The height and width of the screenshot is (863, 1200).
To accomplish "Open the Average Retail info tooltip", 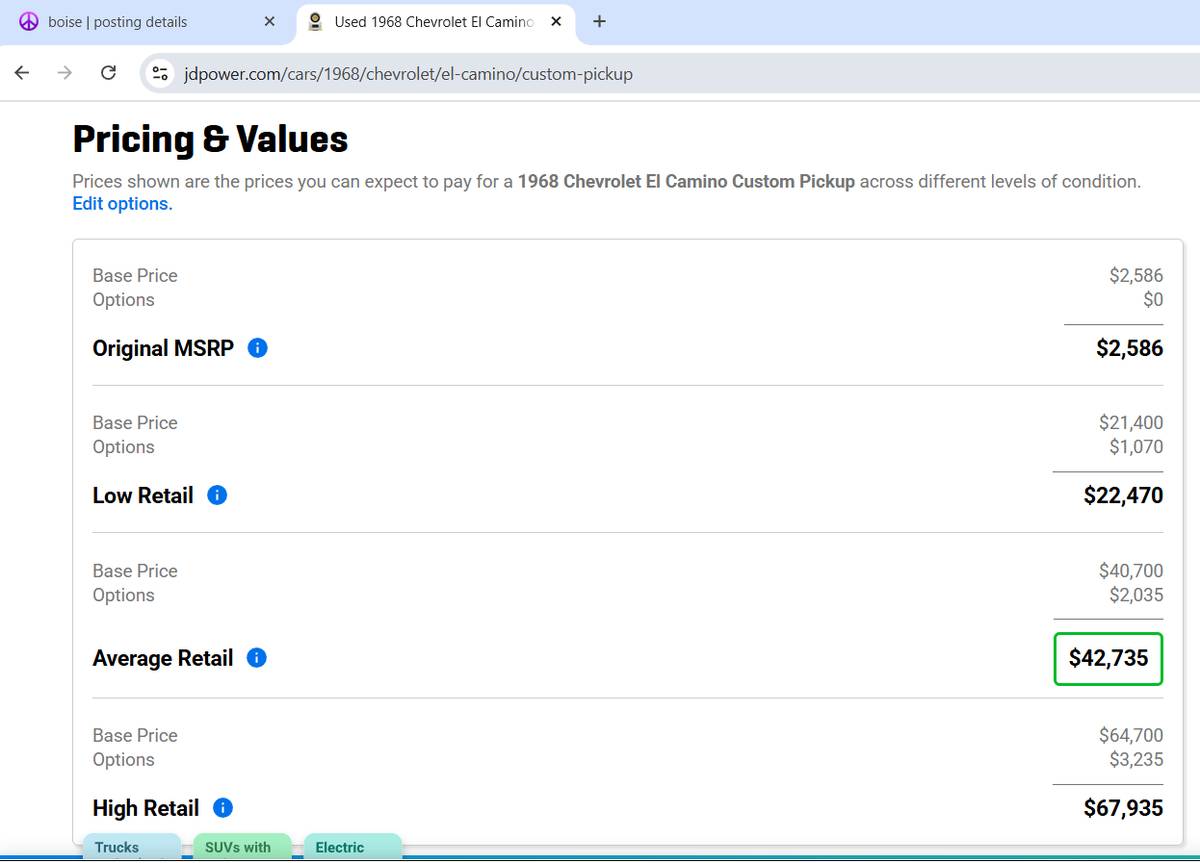I will coord(256,658).
